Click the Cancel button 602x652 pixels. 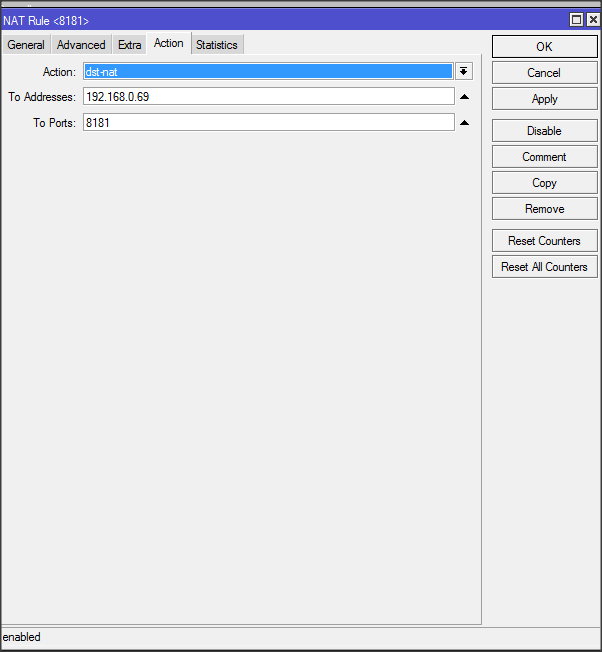[x=545, y=73]
